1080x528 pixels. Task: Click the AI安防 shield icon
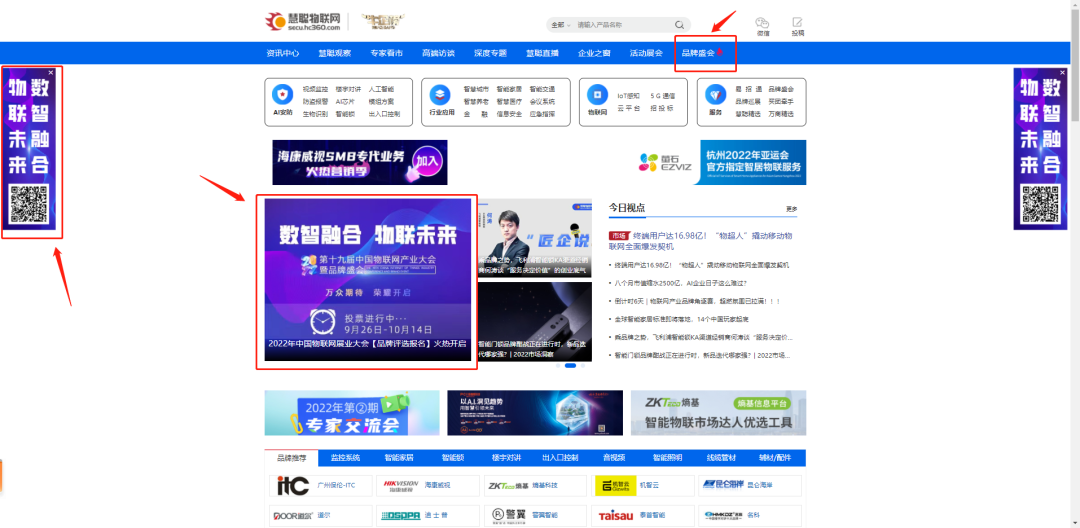[x=282, y=94]
